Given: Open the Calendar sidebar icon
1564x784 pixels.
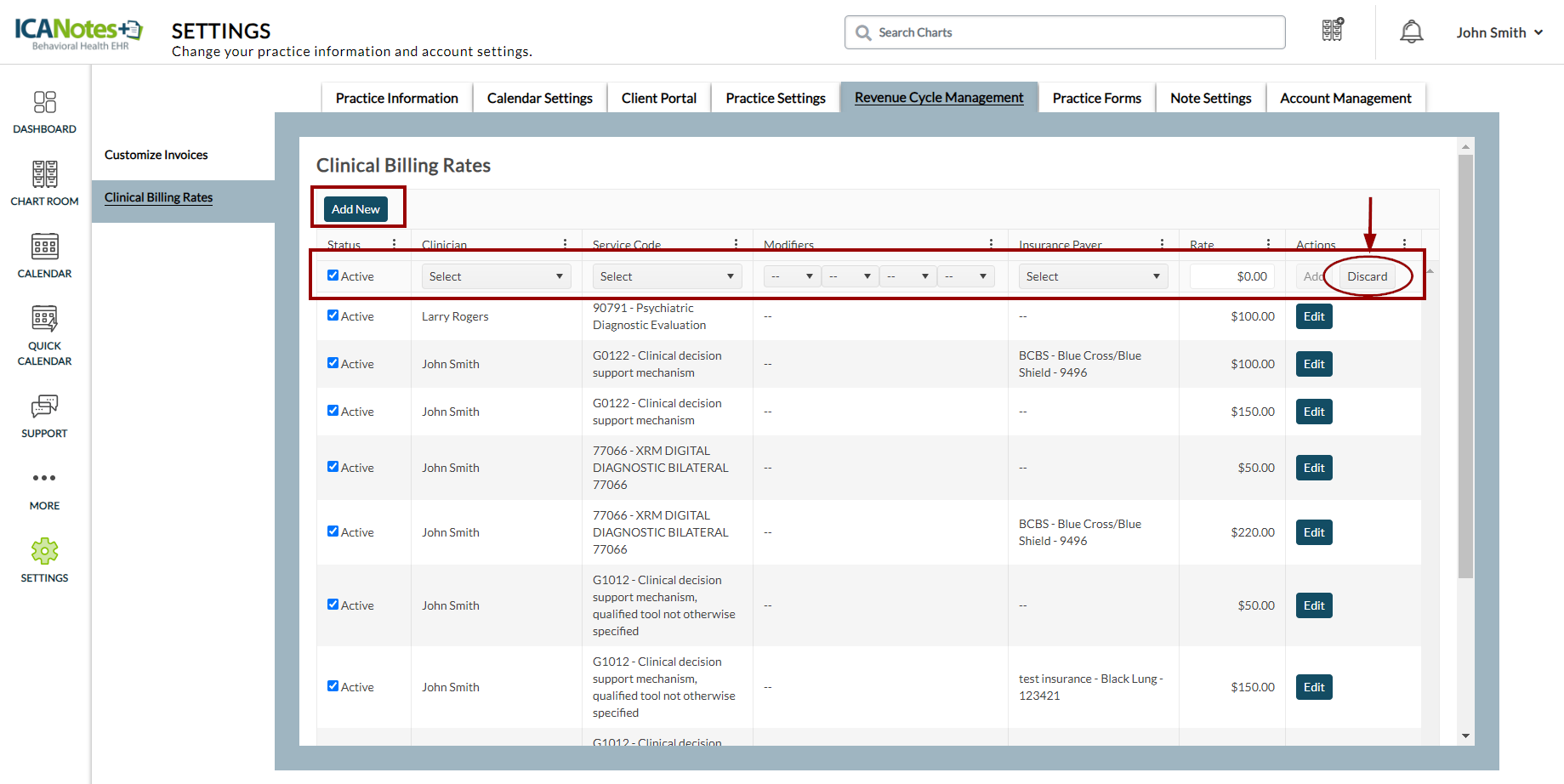Looking at the screenshot, I should point(44,247).
